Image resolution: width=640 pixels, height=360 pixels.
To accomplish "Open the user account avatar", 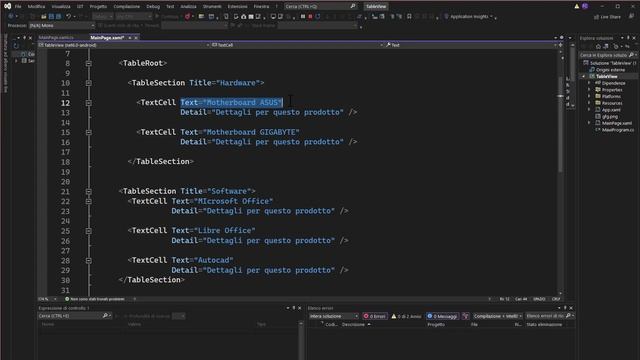I will [585, 7].
